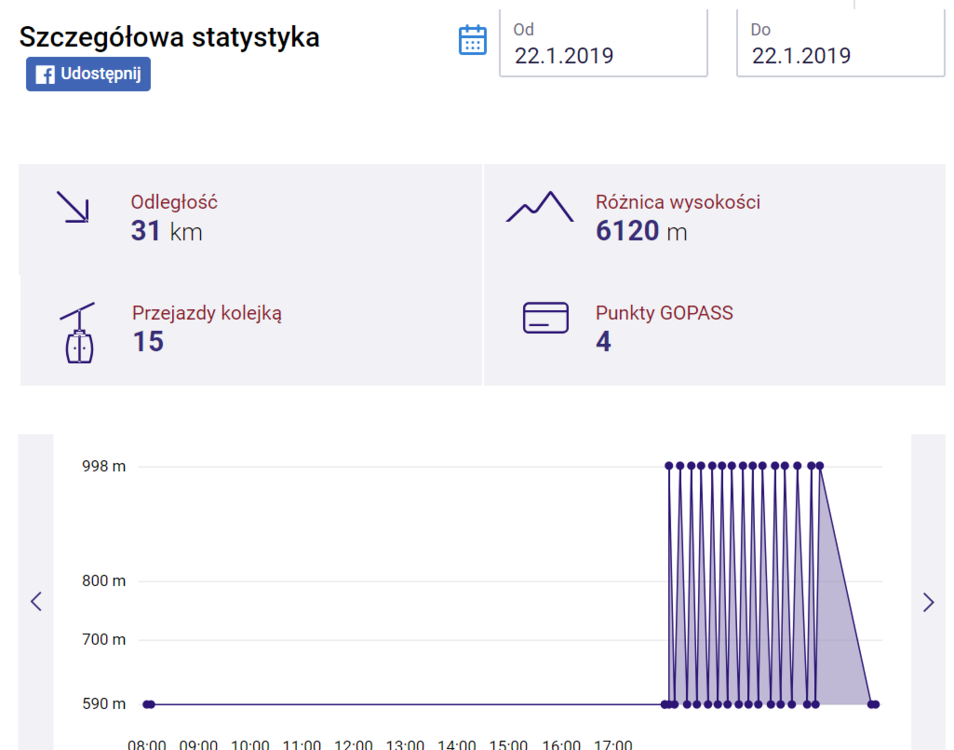Click the GOPASS card icon
Image resolution: width=954 pixels, height=750 pixels.
pos(546,318)
